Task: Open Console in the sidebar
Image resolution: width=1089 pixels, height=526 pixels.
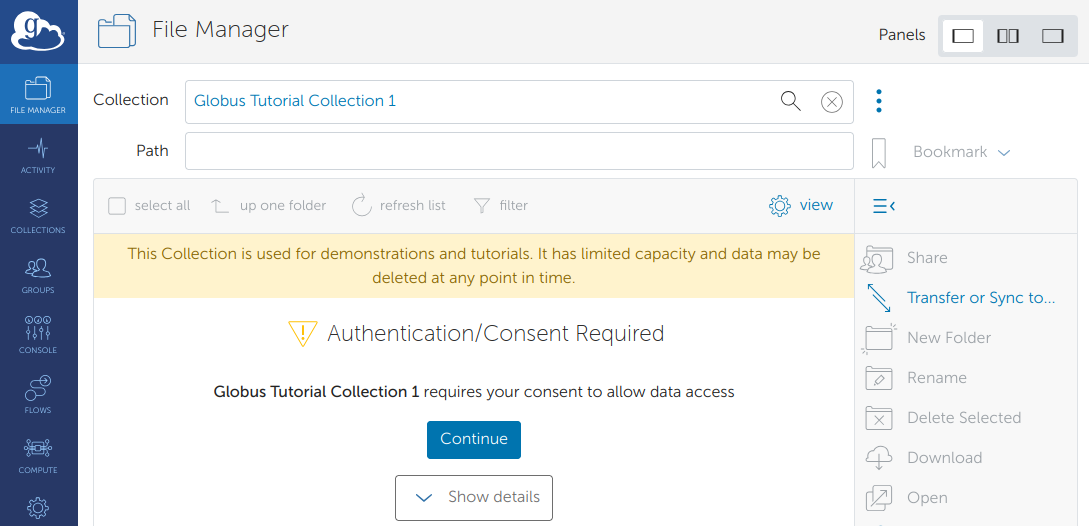Action: (x=38, y=335)
